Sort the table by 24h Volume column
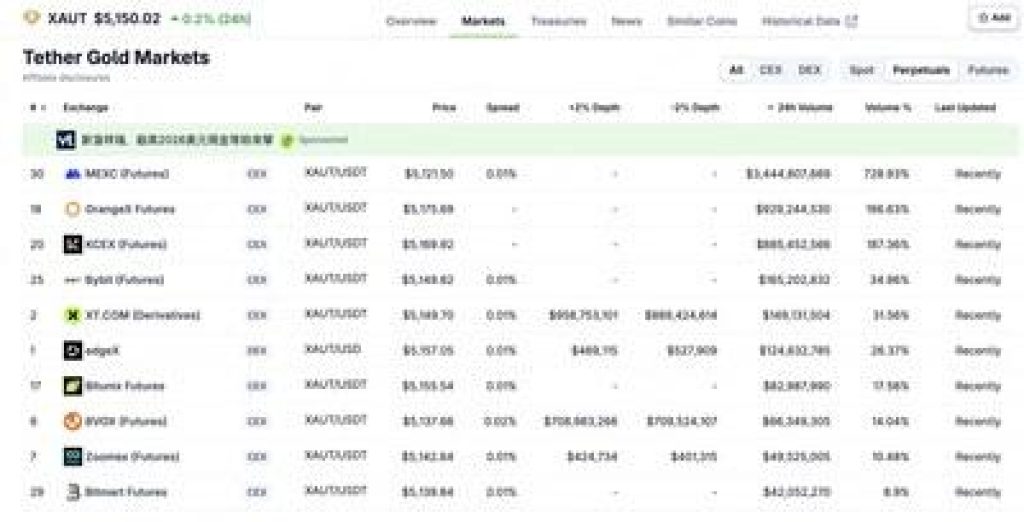This screenshot has height=522, width=1024. [800, 107]
